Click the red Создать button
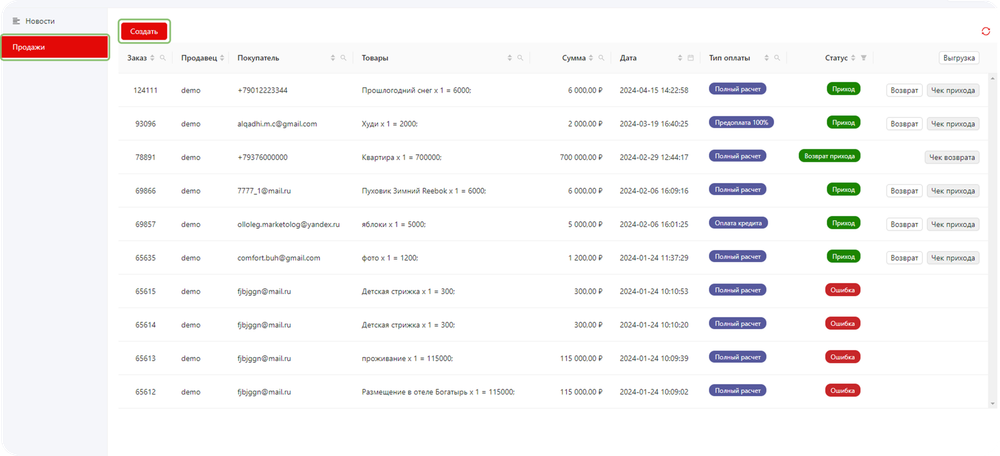Image resolution: width=1000 pixels, height=456 pixels. pyautogui.click(x=144, y=31)
